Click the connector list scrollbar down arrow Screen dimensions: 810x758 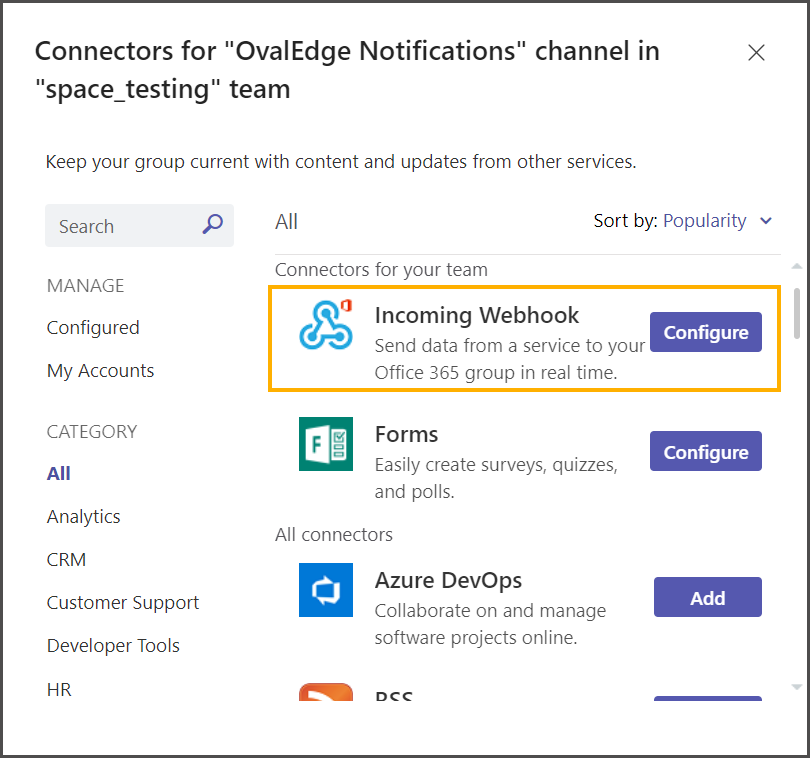[x=797, y=687]
